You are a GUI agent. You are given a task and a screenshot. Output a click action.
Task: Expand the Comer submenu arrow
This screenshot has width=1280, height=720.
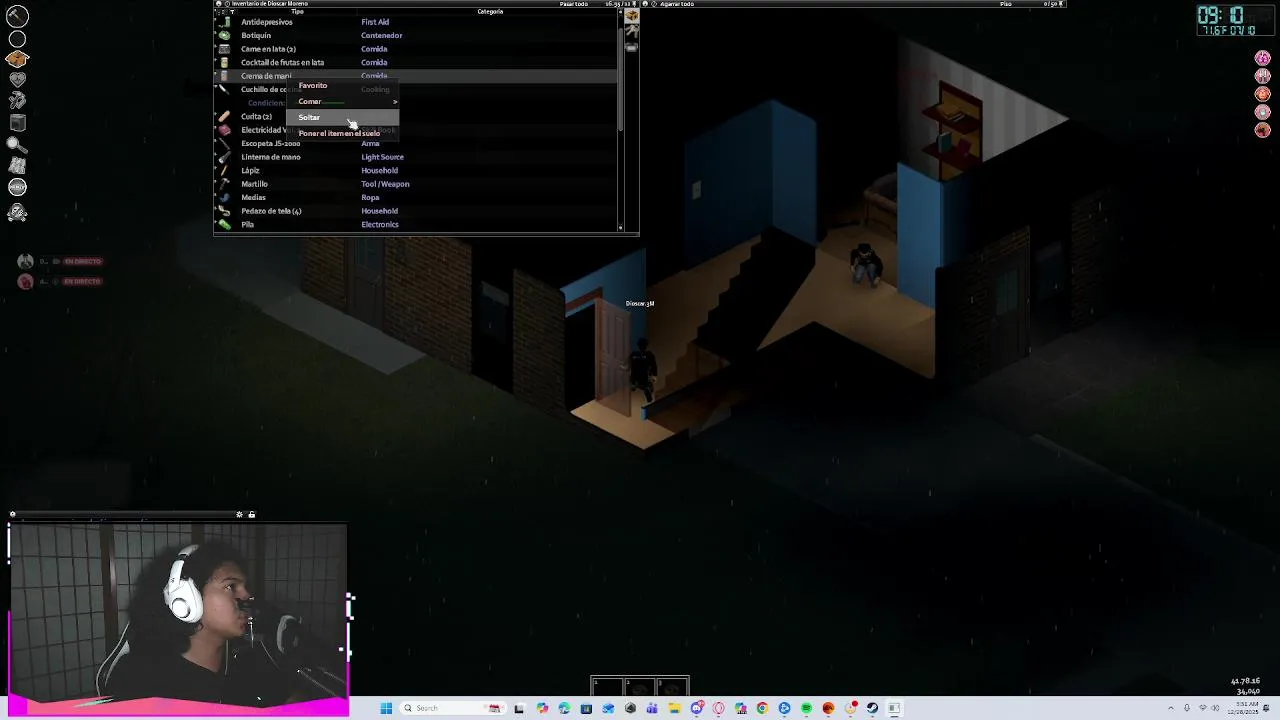point(395,102)
